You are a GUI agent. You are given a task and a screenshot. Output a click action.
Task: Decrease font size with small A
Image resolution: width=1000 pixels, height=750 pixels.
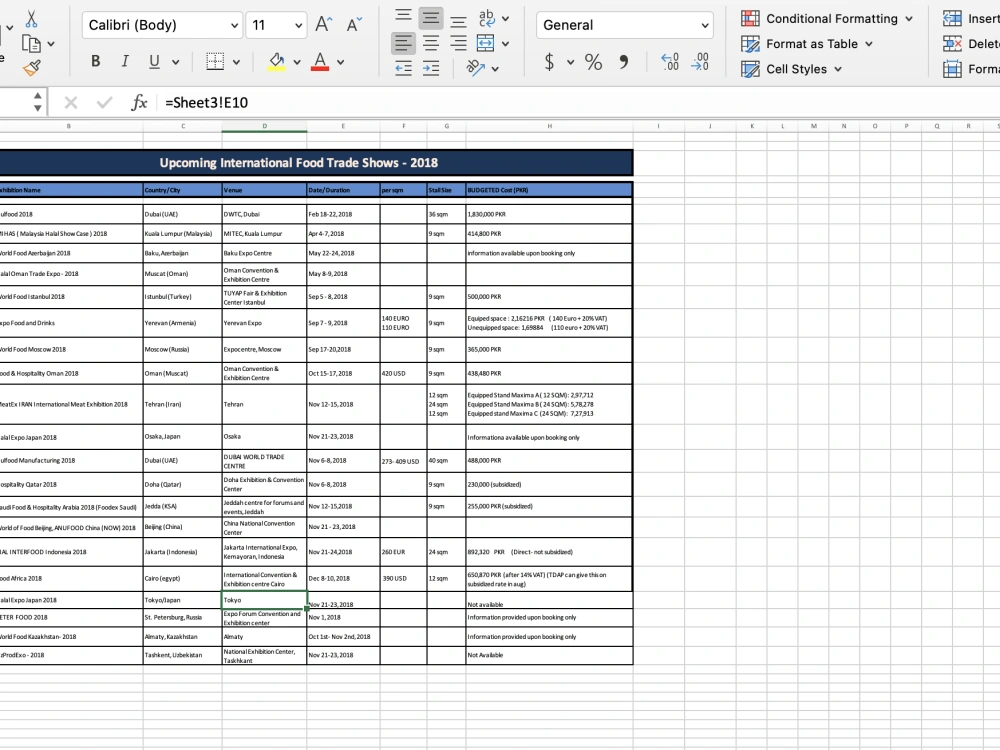coord(354,25)
